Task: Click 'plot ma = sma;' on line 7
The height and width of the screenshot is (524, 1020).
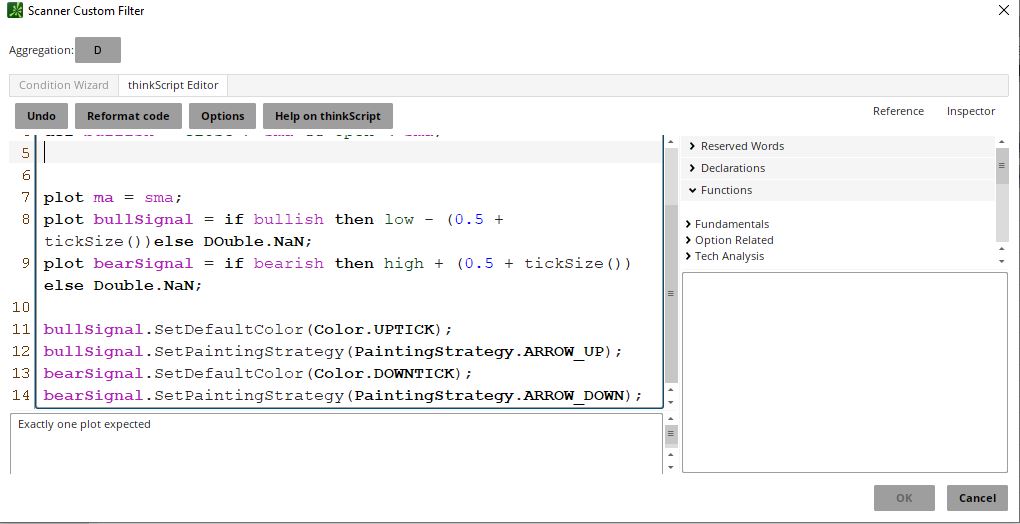Action: [x=113, y=197]
